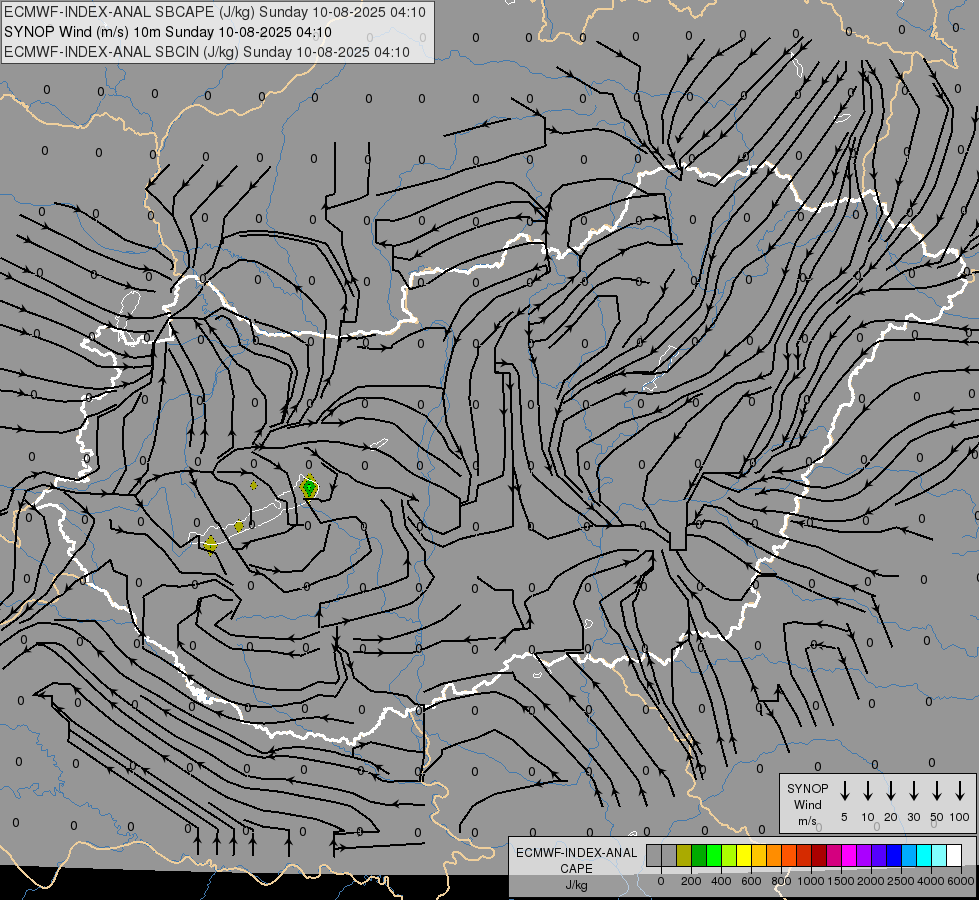Image resolution: width=979 pixels, height=900 pixels.
Task: Click the 'm/s' unit in wind legend
Action: 807,821
